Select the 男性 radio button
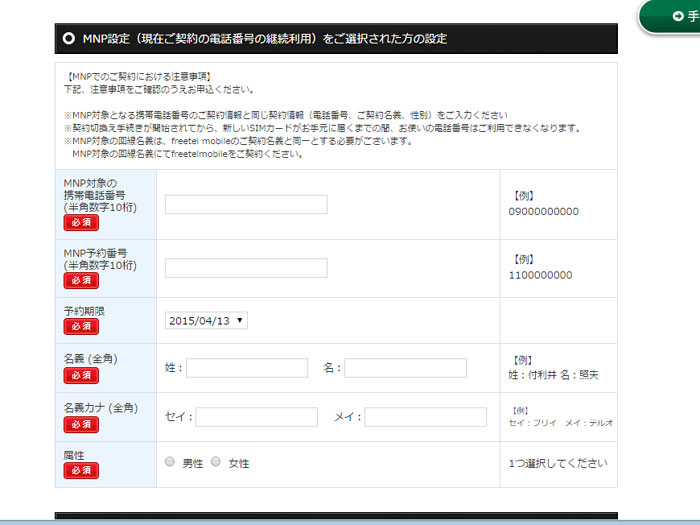Image resolution: width=700 pixels, height=525 pixels. tap(169, 463)
